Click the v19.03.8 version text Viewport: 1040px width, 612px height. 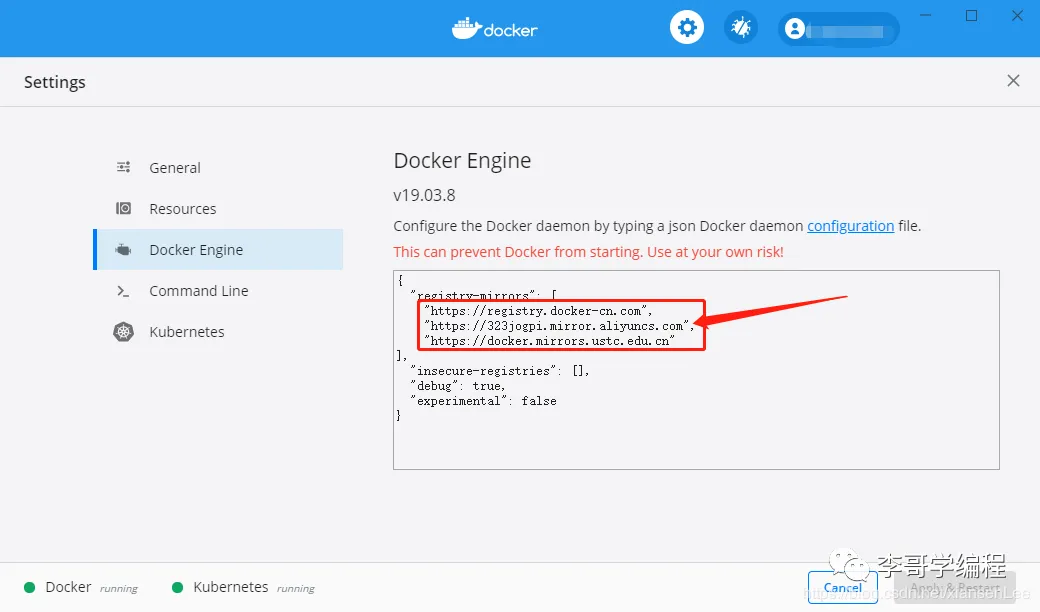pyautogui.click(x=424, y=196)
